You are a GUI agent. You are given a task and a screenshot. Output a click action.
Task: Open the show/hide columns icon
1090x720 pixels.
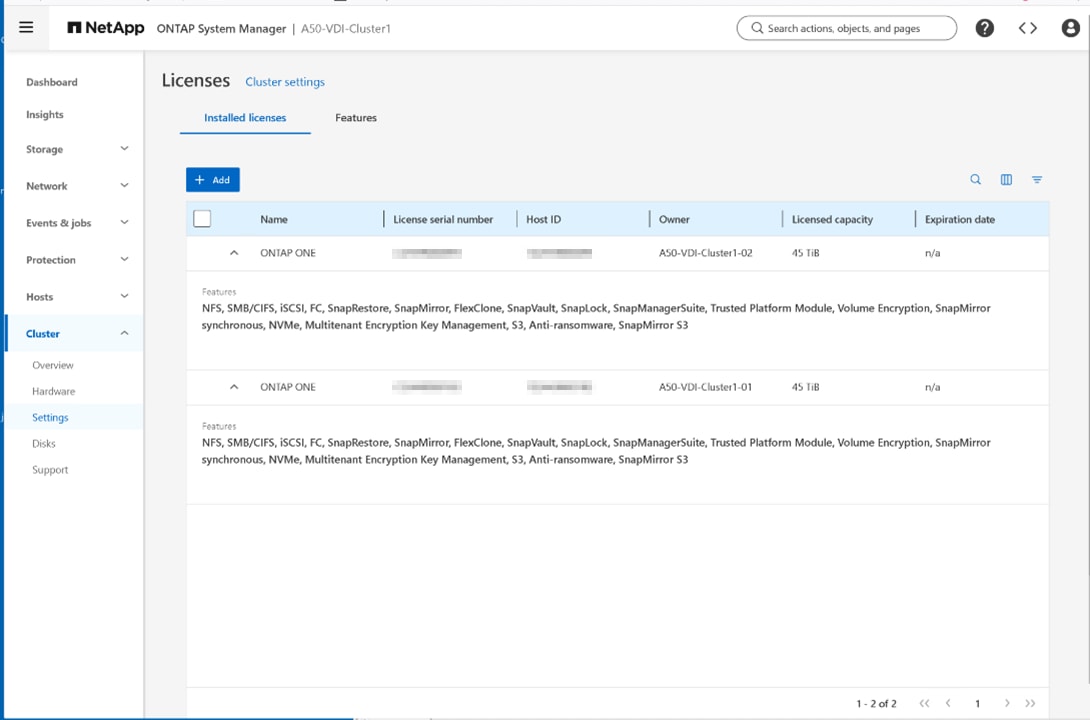pos(1006,179)
